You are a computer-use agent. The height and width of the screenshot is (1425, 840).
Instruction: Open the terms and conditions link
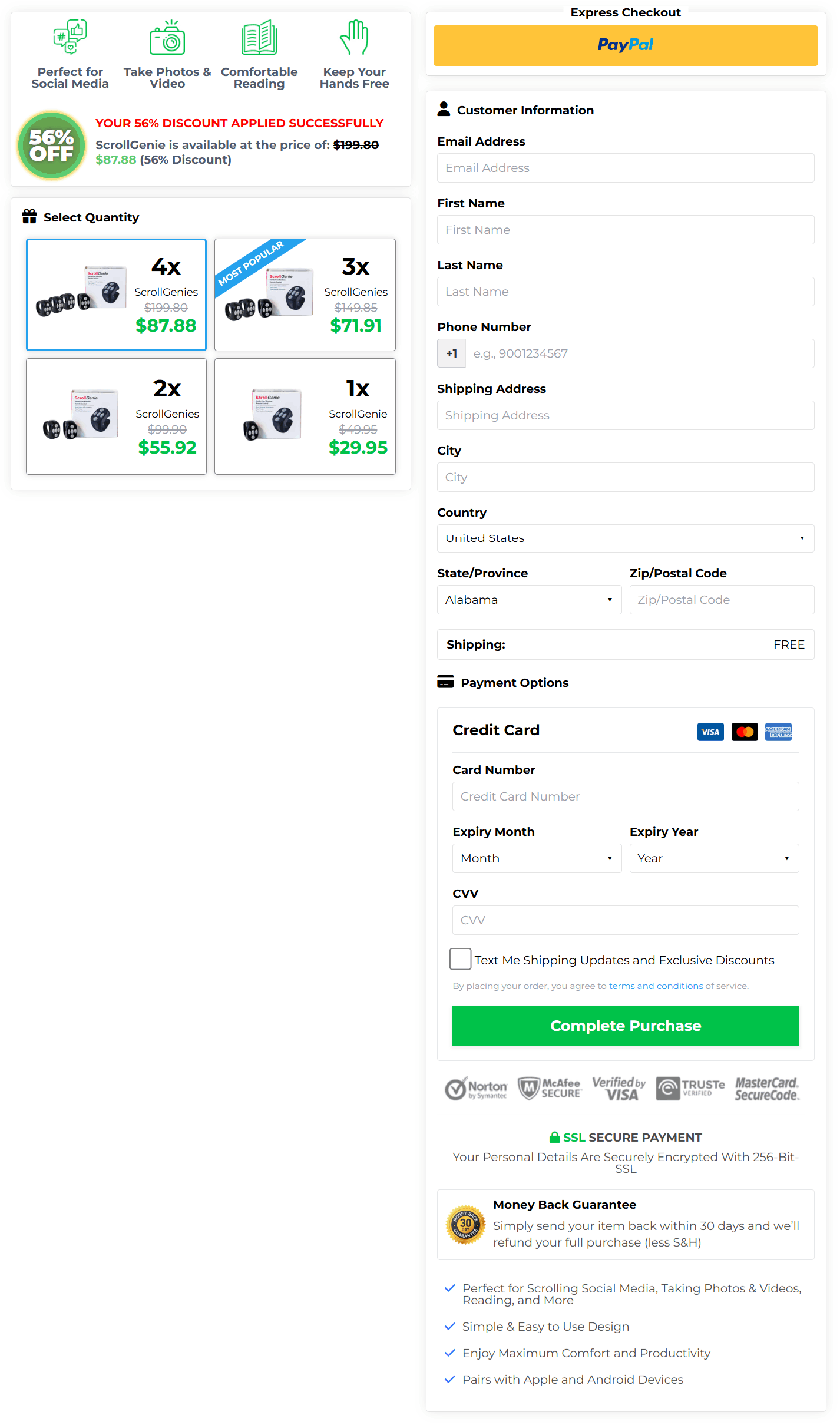pos(656,986)
